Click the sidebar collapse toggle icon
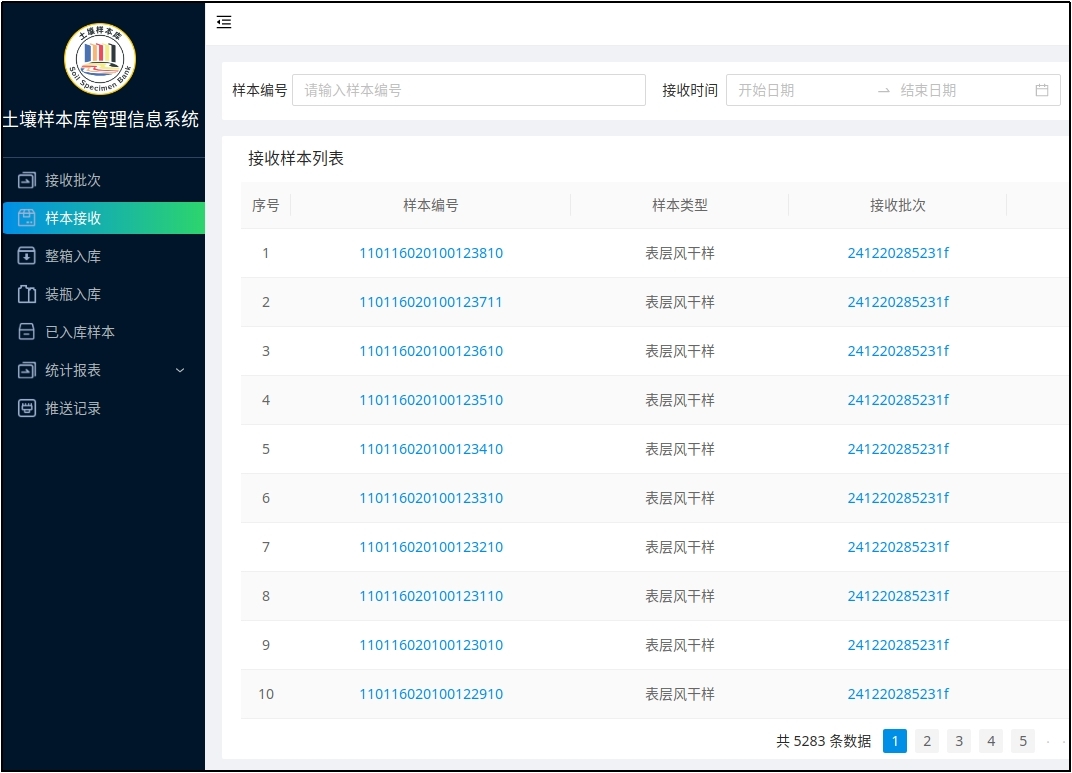 click(224, 22)
